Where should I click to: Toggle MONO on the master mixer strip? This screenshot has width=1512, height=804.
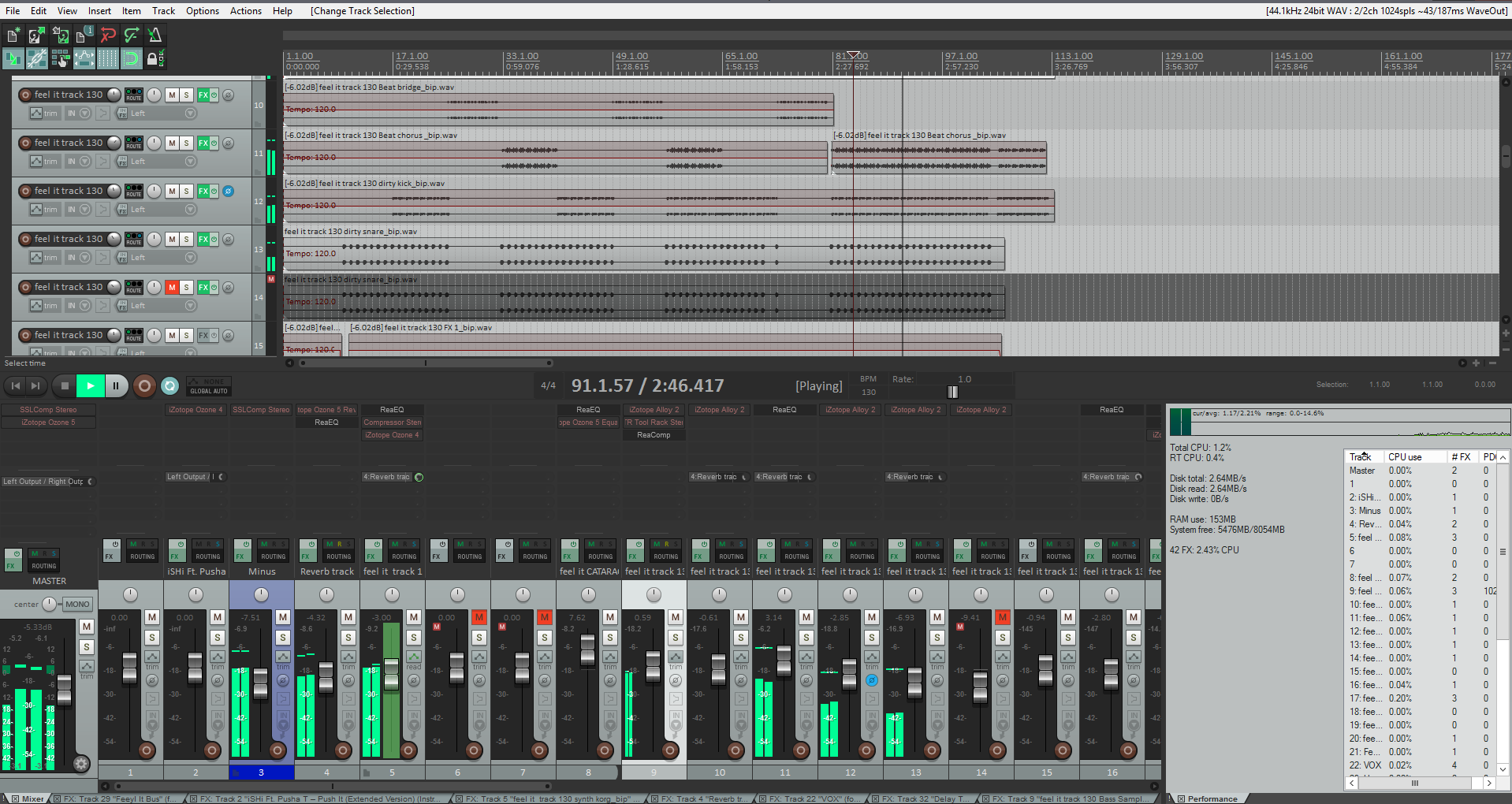click(x=77, y=605)
